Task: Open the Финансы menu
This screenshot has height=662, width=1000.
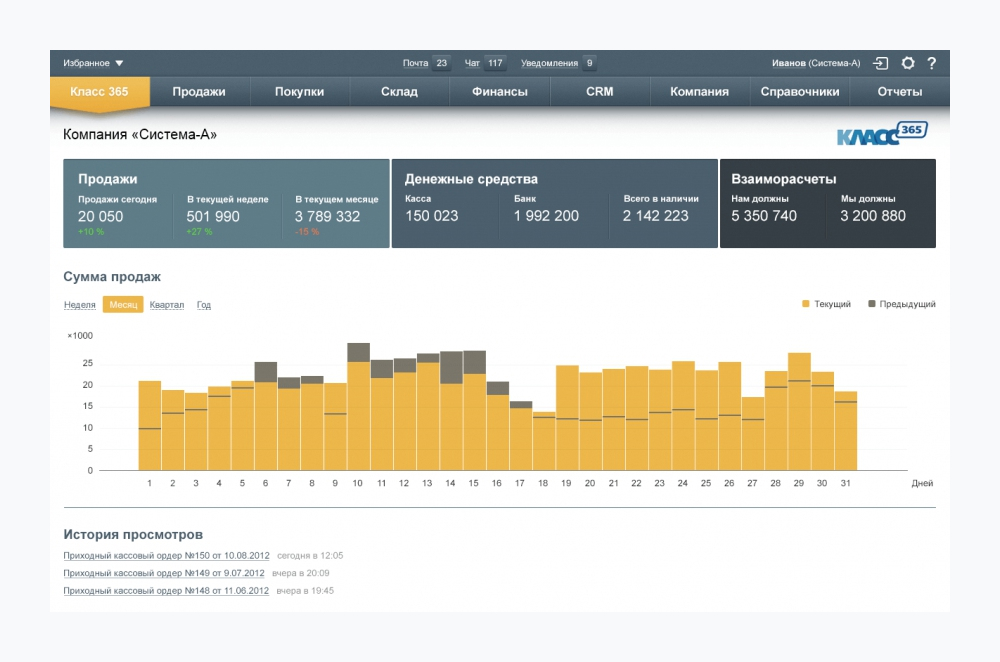Action: pyautogui.click(x=499, y=92)
